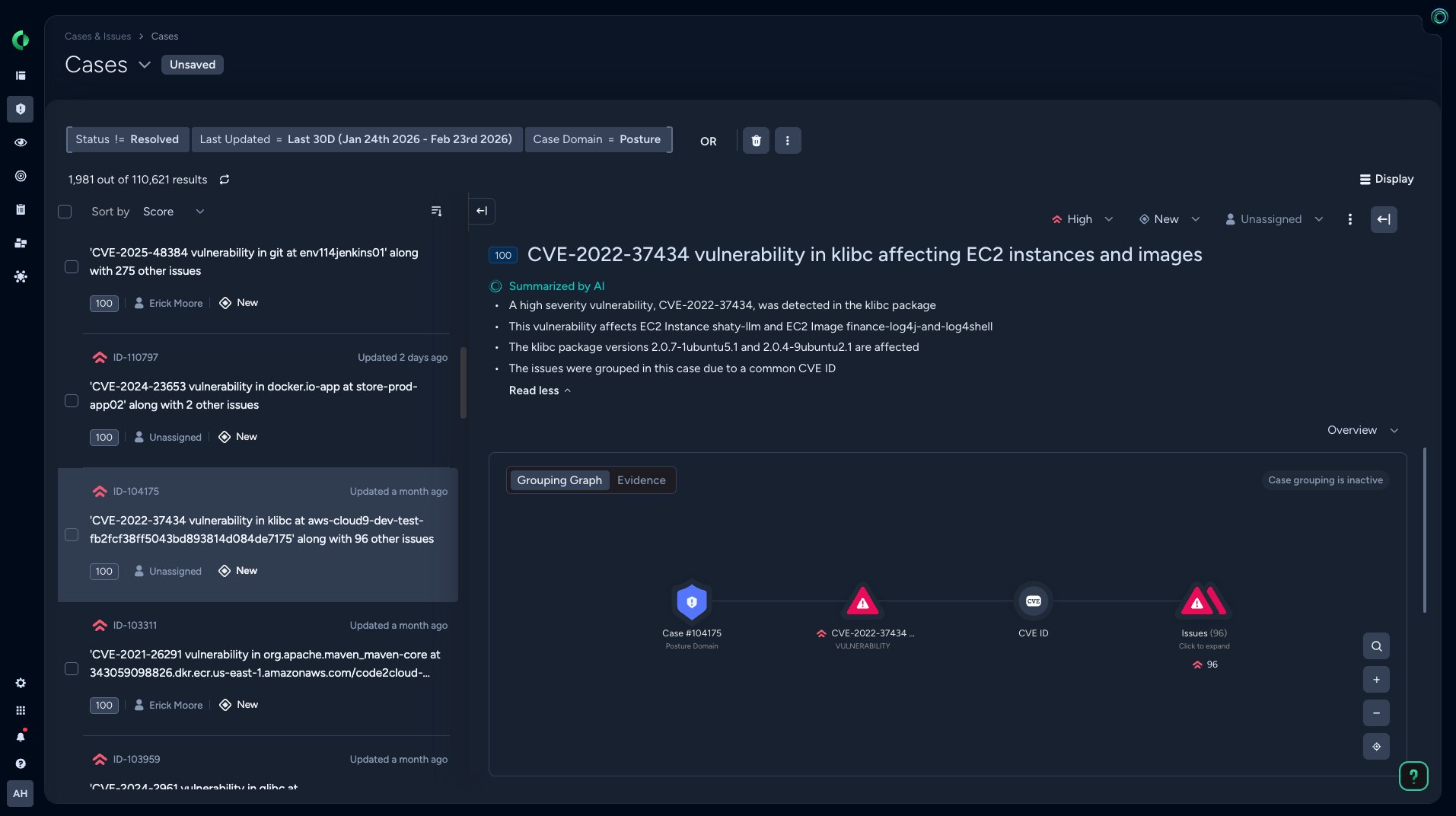This screenshot has height=816, width=1456.
Task: Switch to the Evidence tab
Action: tap(641, 480)
